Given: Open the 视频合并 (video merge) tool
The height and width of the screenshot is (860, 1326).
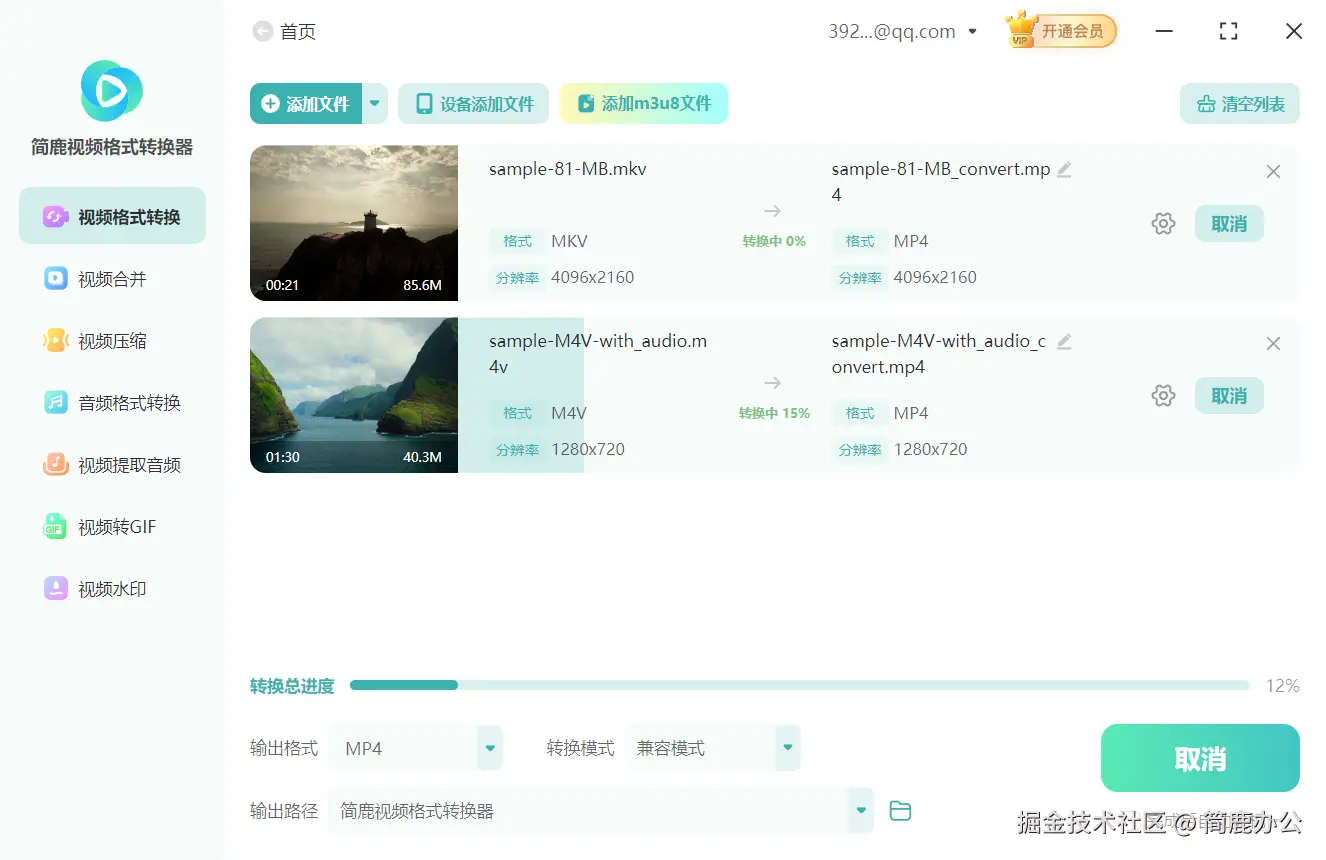Looking at the screenshot, I should [x=111, y=278].
